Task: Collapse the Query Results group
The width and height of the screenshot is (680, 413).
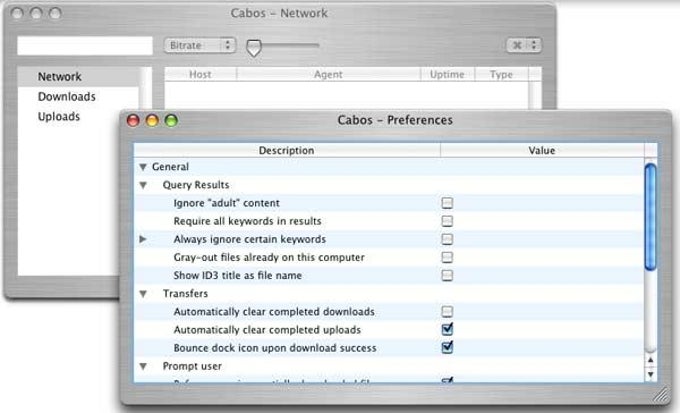Action: (x=143, y=185)
